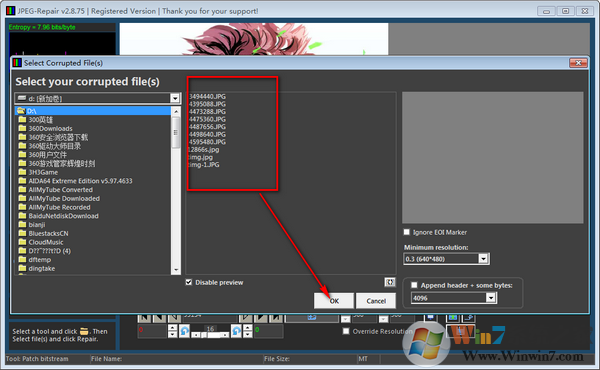Select the dingtake folder
Screen dimensions: 600x370
click(x=42, y=269)
